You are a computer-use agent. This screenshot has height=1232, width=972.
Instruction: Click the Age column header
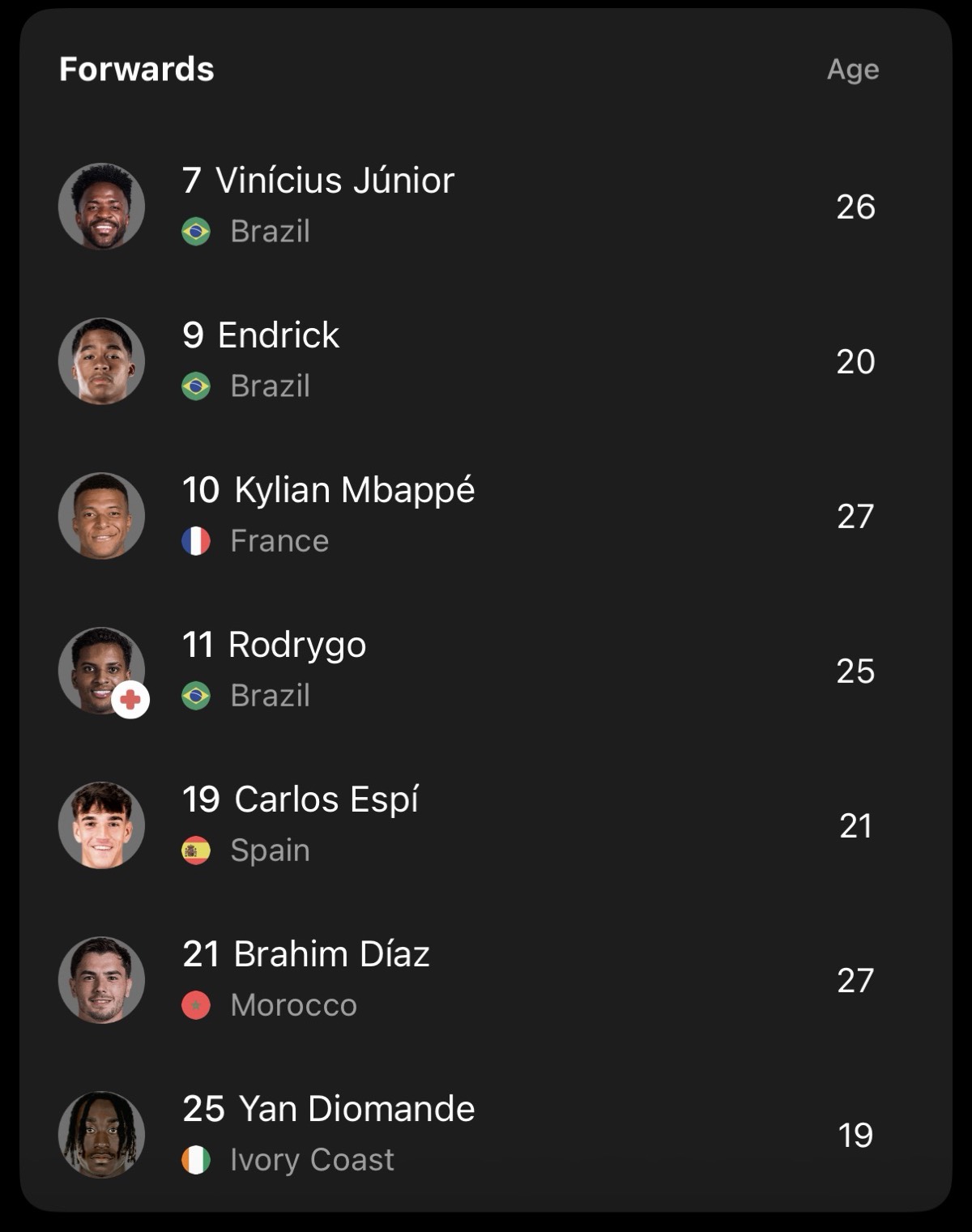[853, 70]
